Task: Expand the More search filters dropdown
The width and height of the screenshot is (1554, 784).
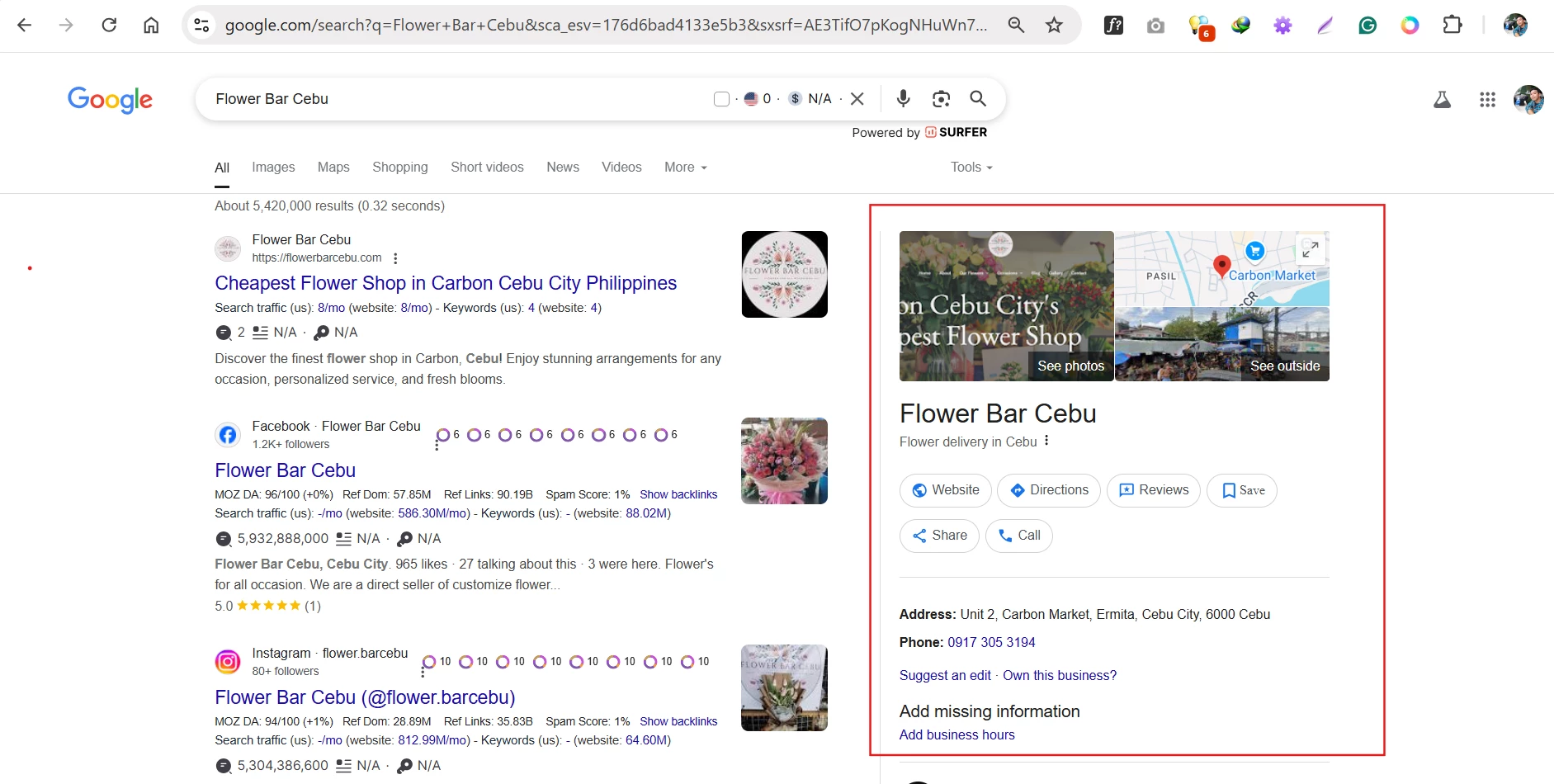Action: pos(686,167)
